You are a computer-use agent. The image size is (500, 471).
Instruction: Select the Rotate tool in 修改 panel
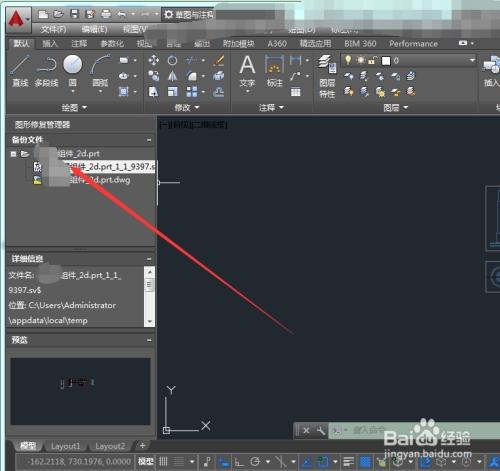point(172,60)
